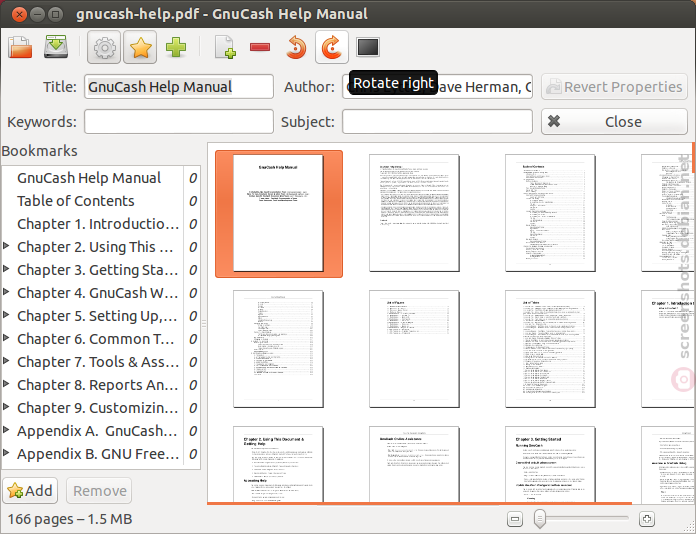The width and height of the screenshot is (696, 534).
Task: Select the List of Tables page thumbnail
Action: (x=550, y=349)
